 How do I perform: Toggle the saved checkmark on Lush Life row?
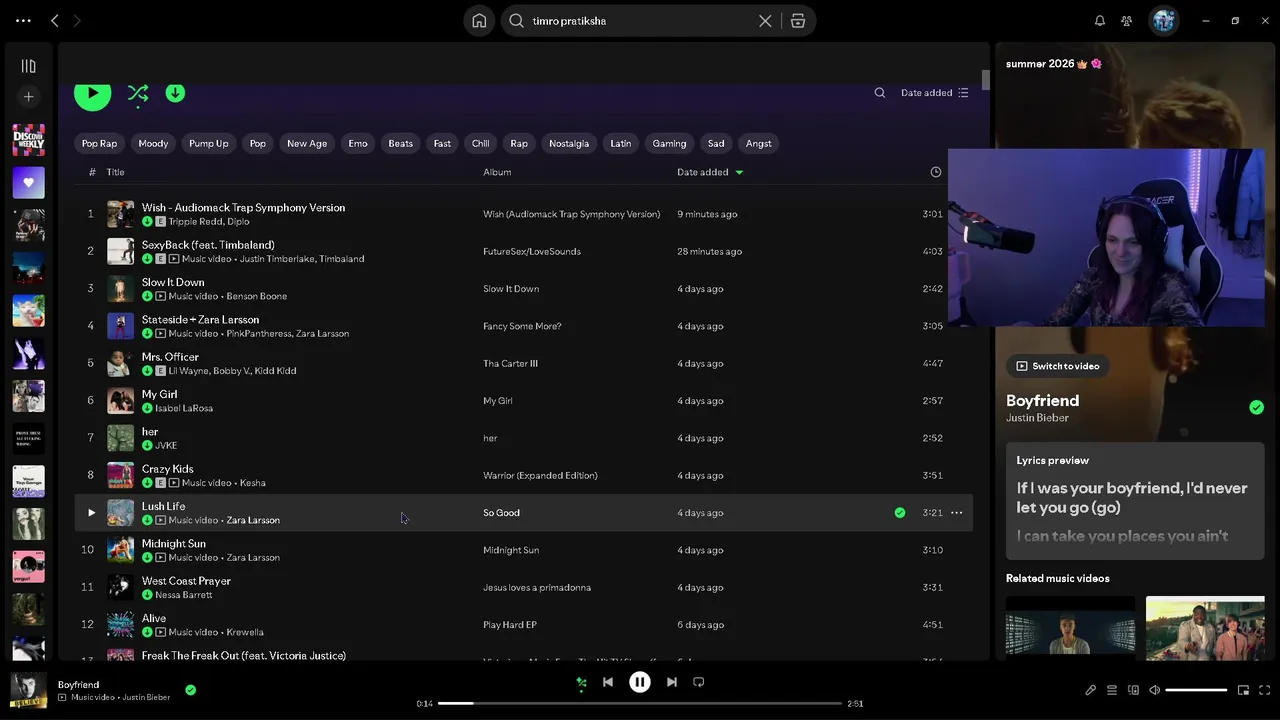click(x=900, y=513)
